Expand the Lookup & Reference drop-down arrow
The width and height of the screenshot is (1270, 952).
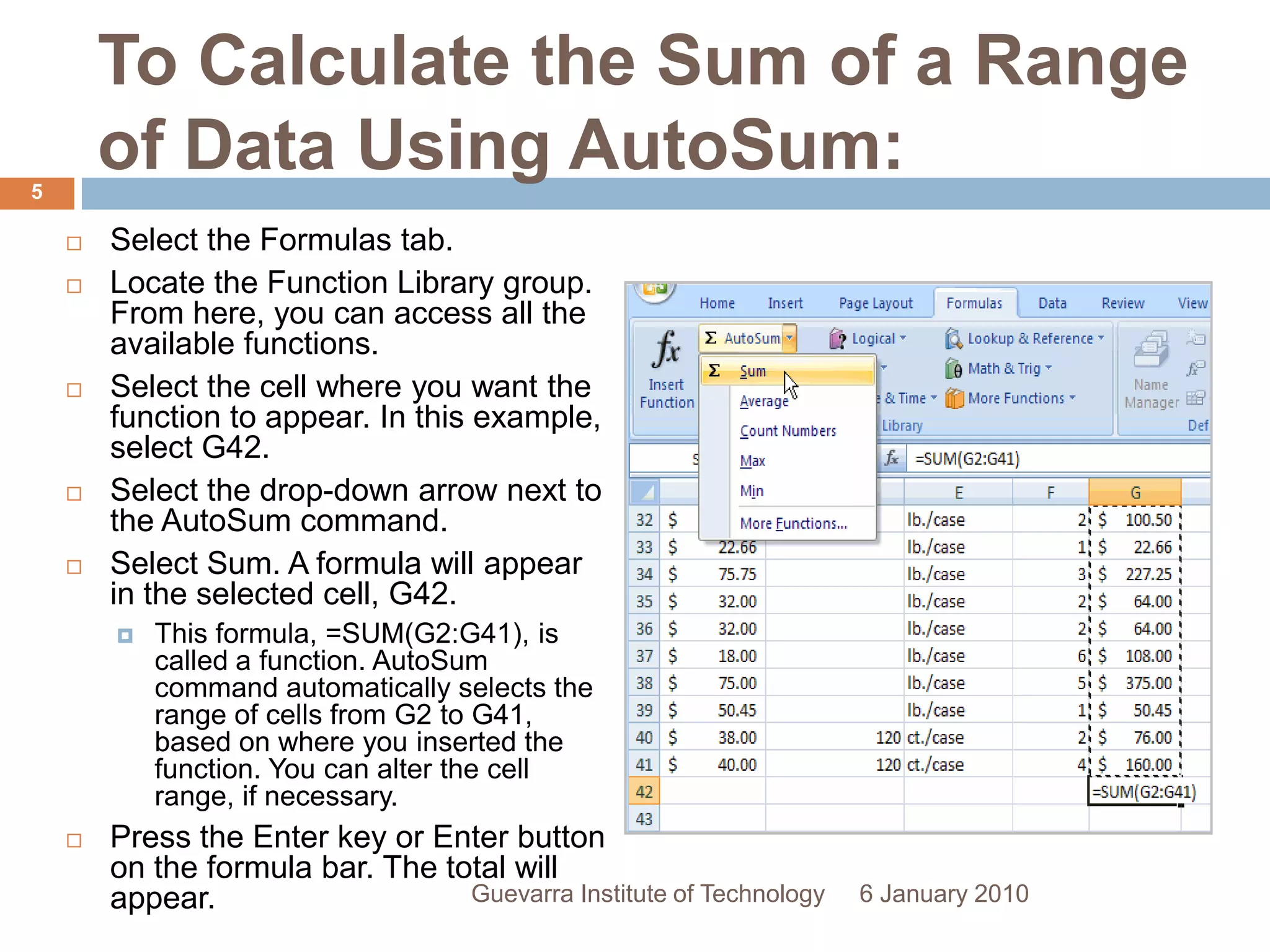(x=1101, y=338)
